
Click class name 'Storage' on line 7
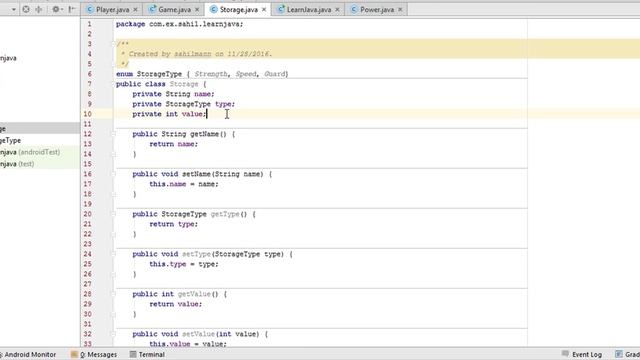(x=184, y=84)
